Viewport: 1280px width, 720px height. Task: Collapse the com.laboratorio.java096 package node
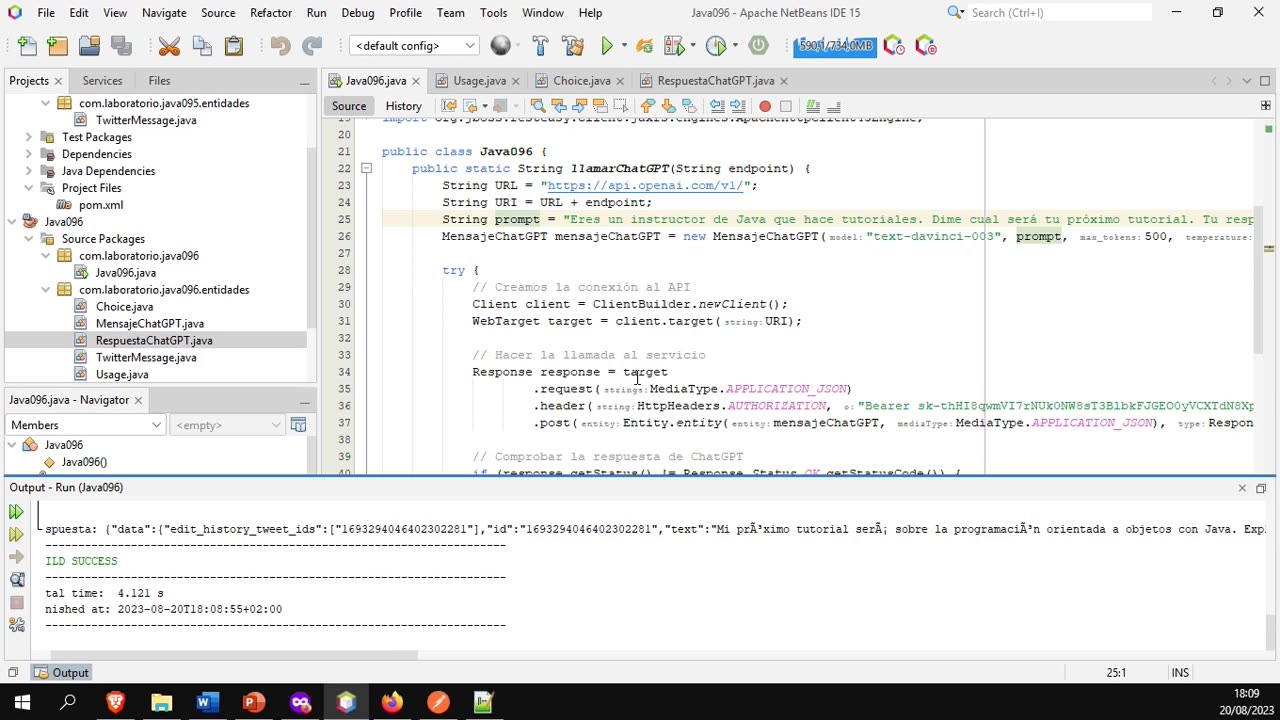coord(46,256)
